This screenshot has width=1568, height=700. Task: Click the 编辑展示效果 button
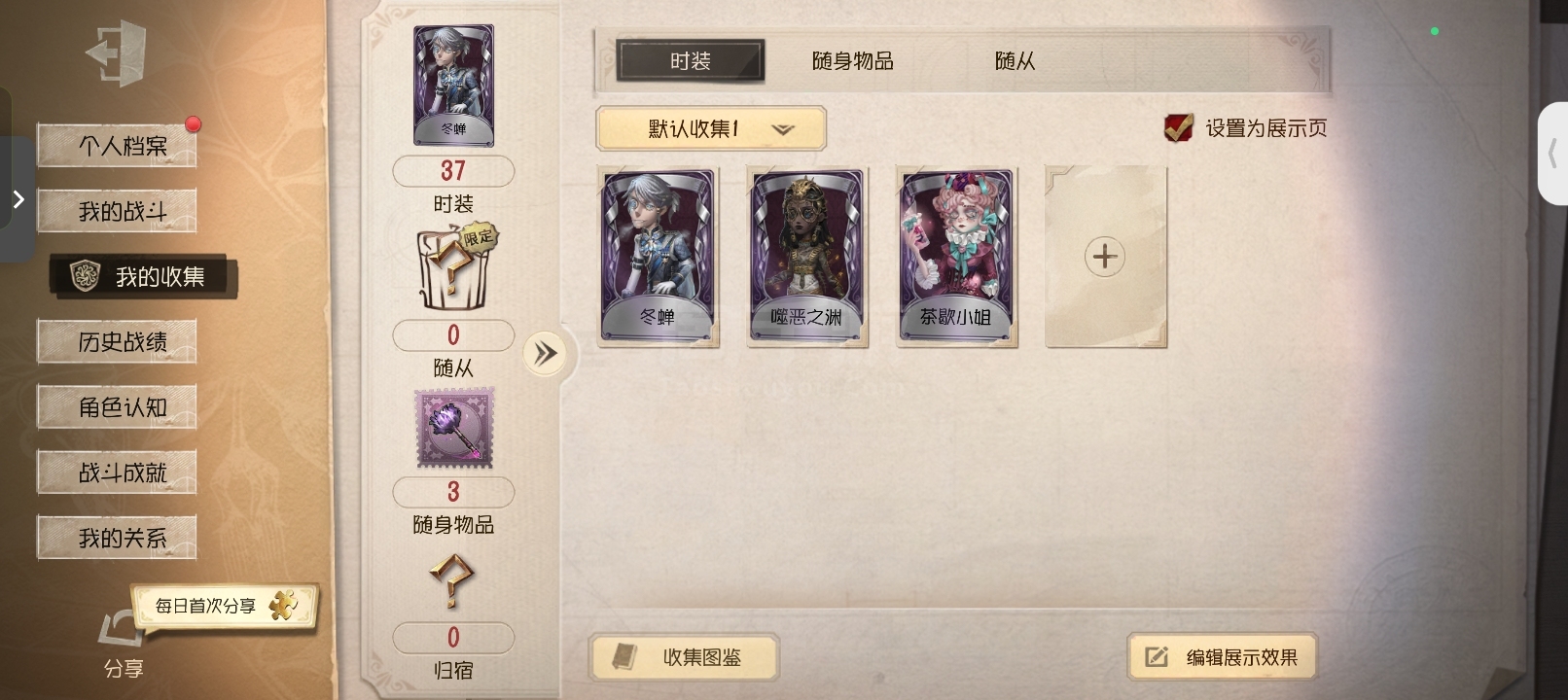point(1223,657)
